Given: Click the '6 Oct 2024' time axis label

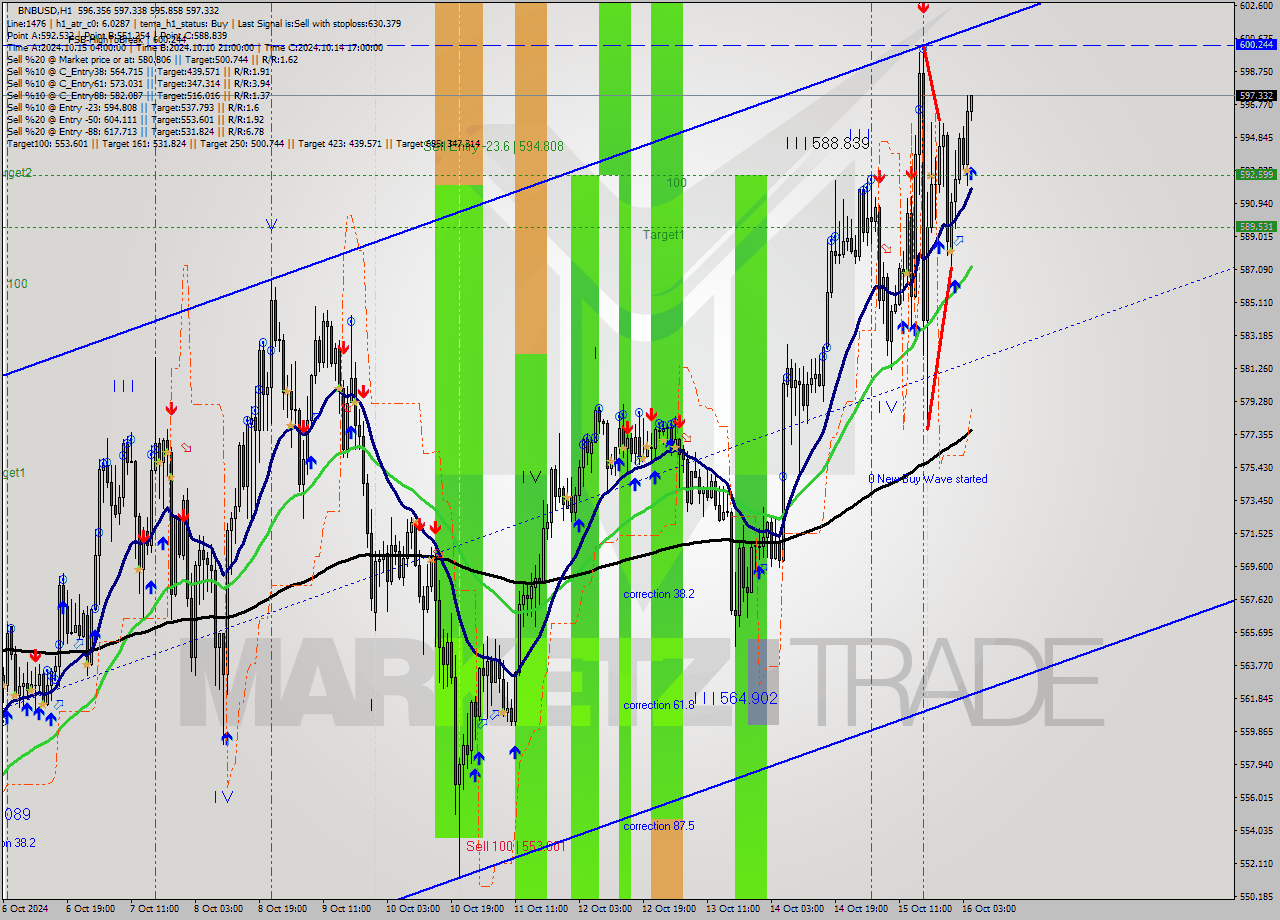Looking at the screenshot, I should (x=25, y=909).
